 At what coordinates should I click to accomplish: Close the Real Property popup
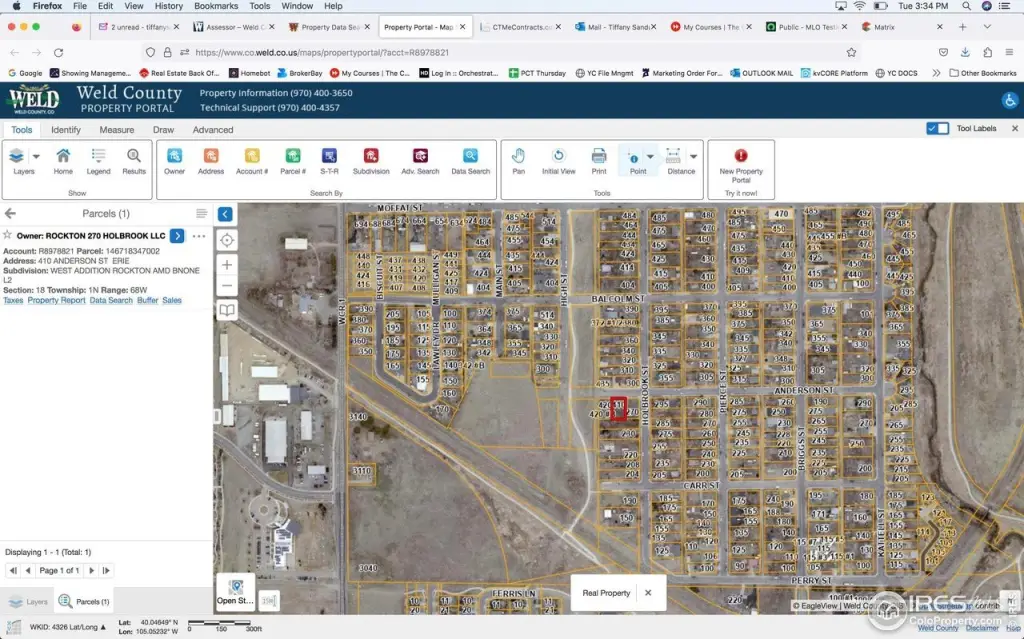point(648,593)
